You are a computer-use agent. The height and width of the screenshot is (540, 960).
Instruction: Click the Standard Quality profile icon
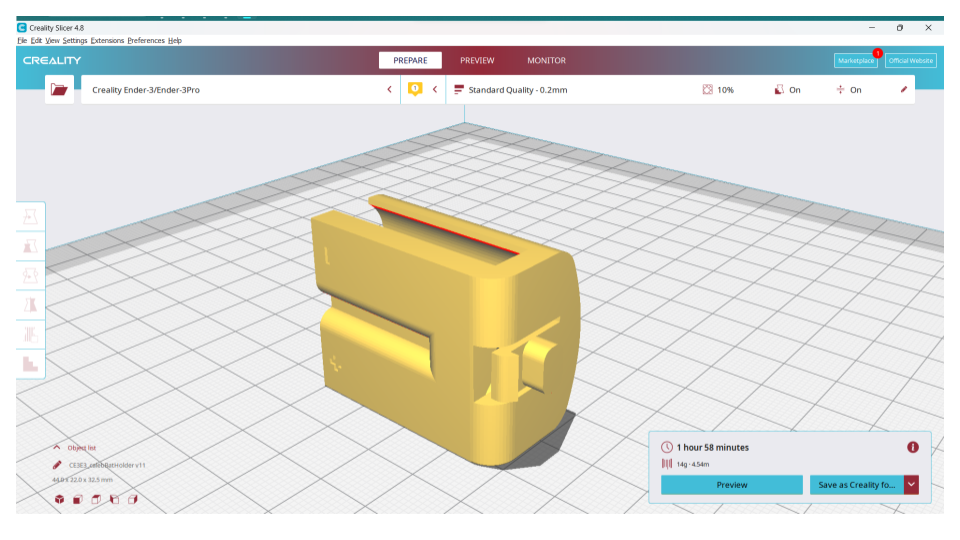[x=459, y=90]
